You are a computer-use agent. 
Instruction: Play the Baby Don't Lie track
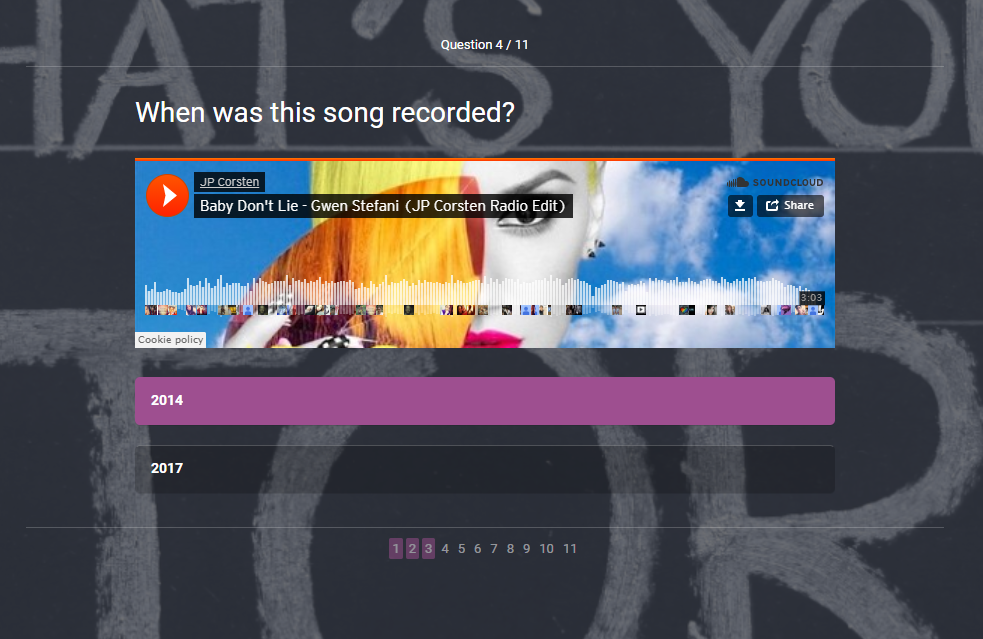coord(167,196)
